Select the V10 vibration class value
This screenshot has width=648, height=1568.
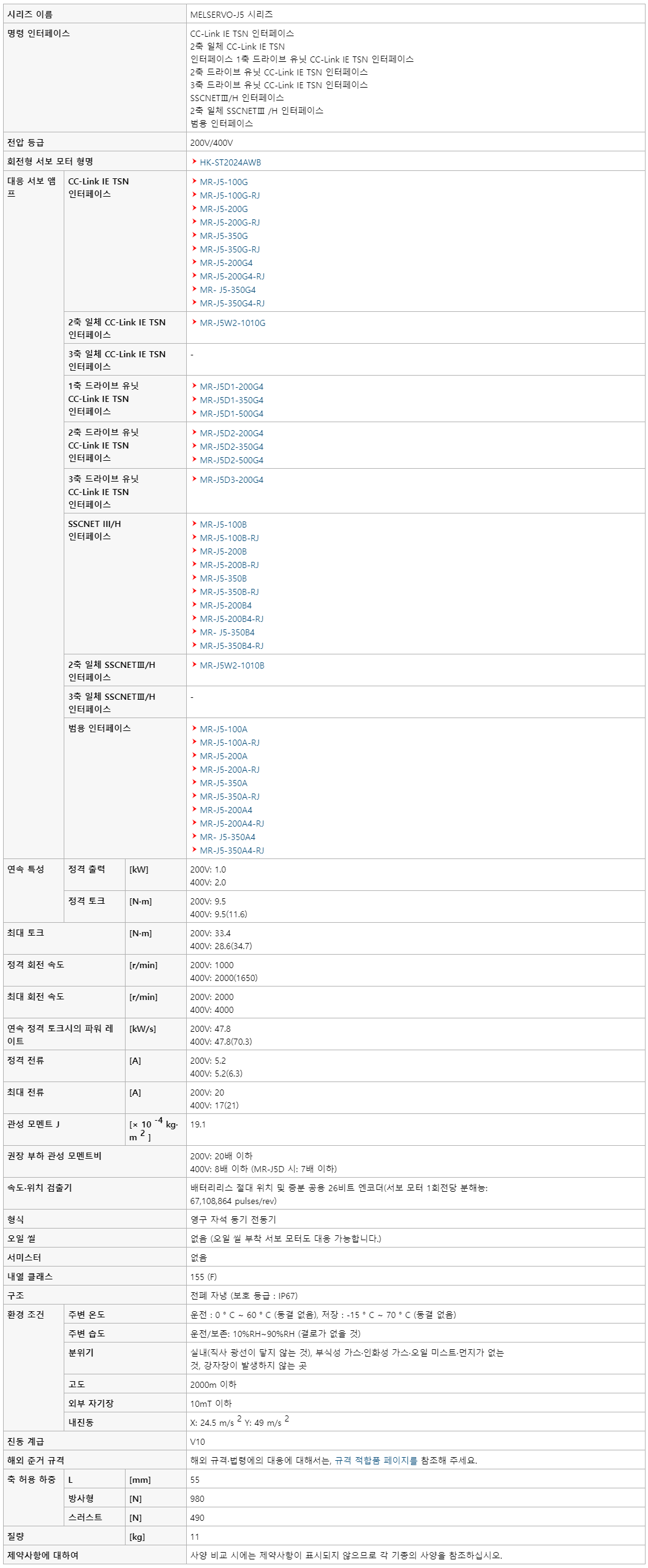click(x=197, y=1442)
